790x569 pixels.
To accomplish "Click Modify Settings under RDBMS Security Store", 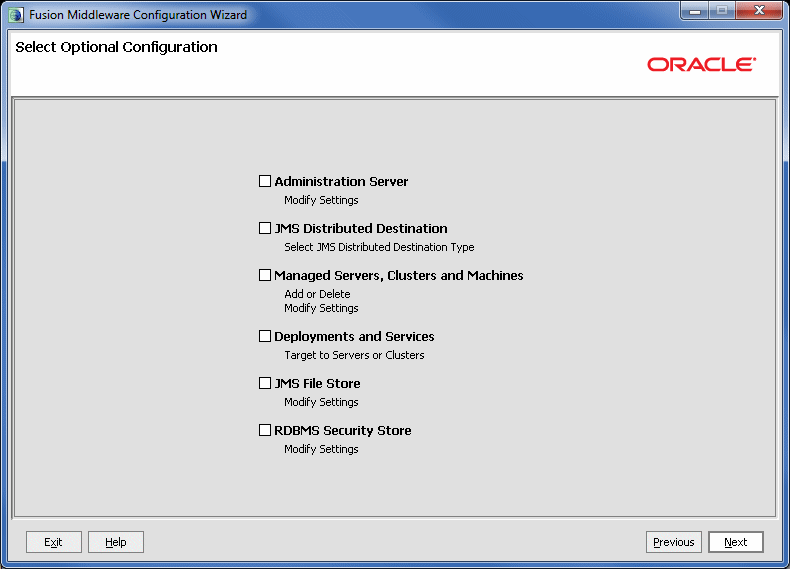I will pos(321,449).
